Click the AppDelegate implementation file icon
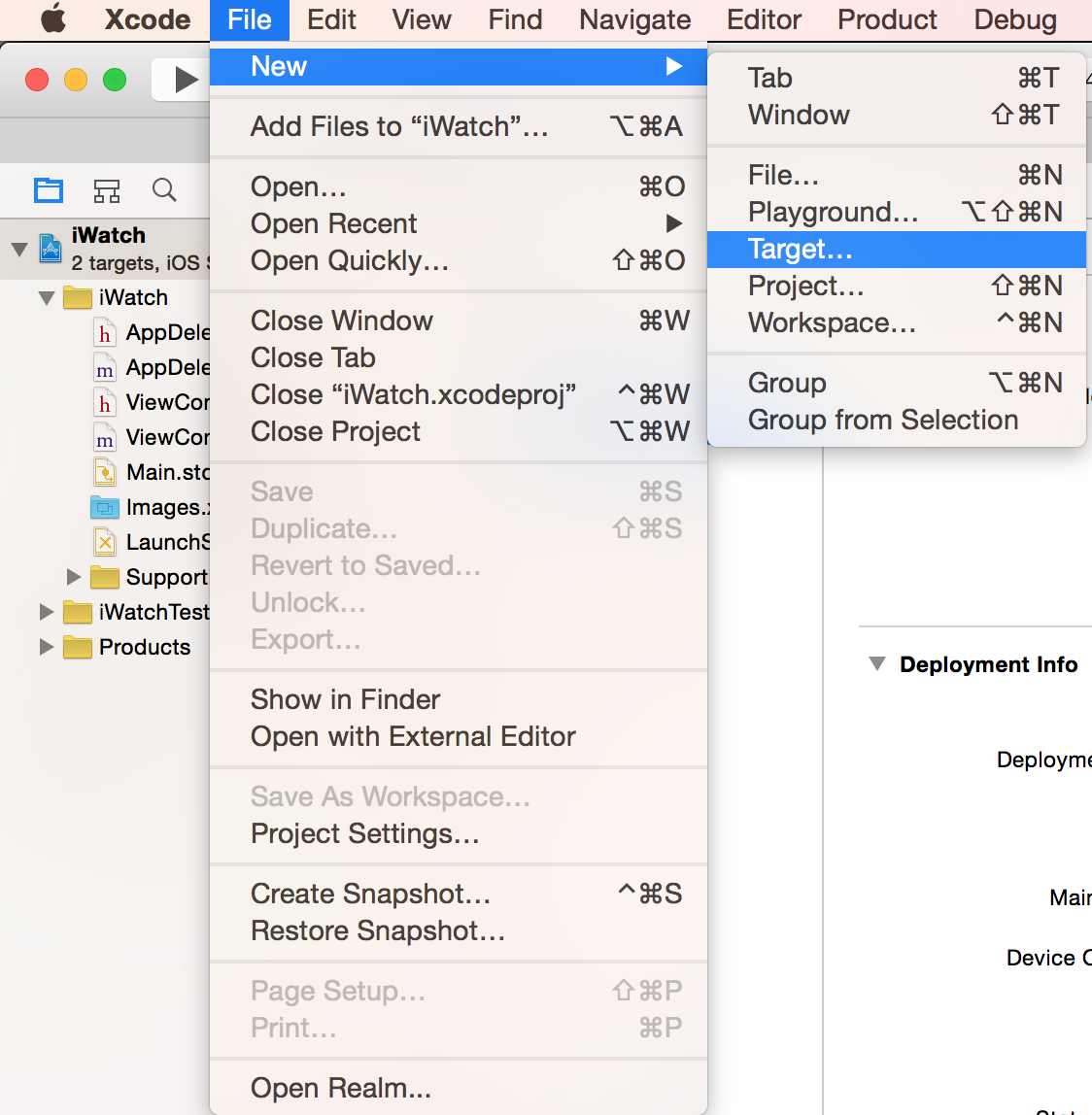The image size is (1092, 1115). pyautogui.click(x=105, y=367)
